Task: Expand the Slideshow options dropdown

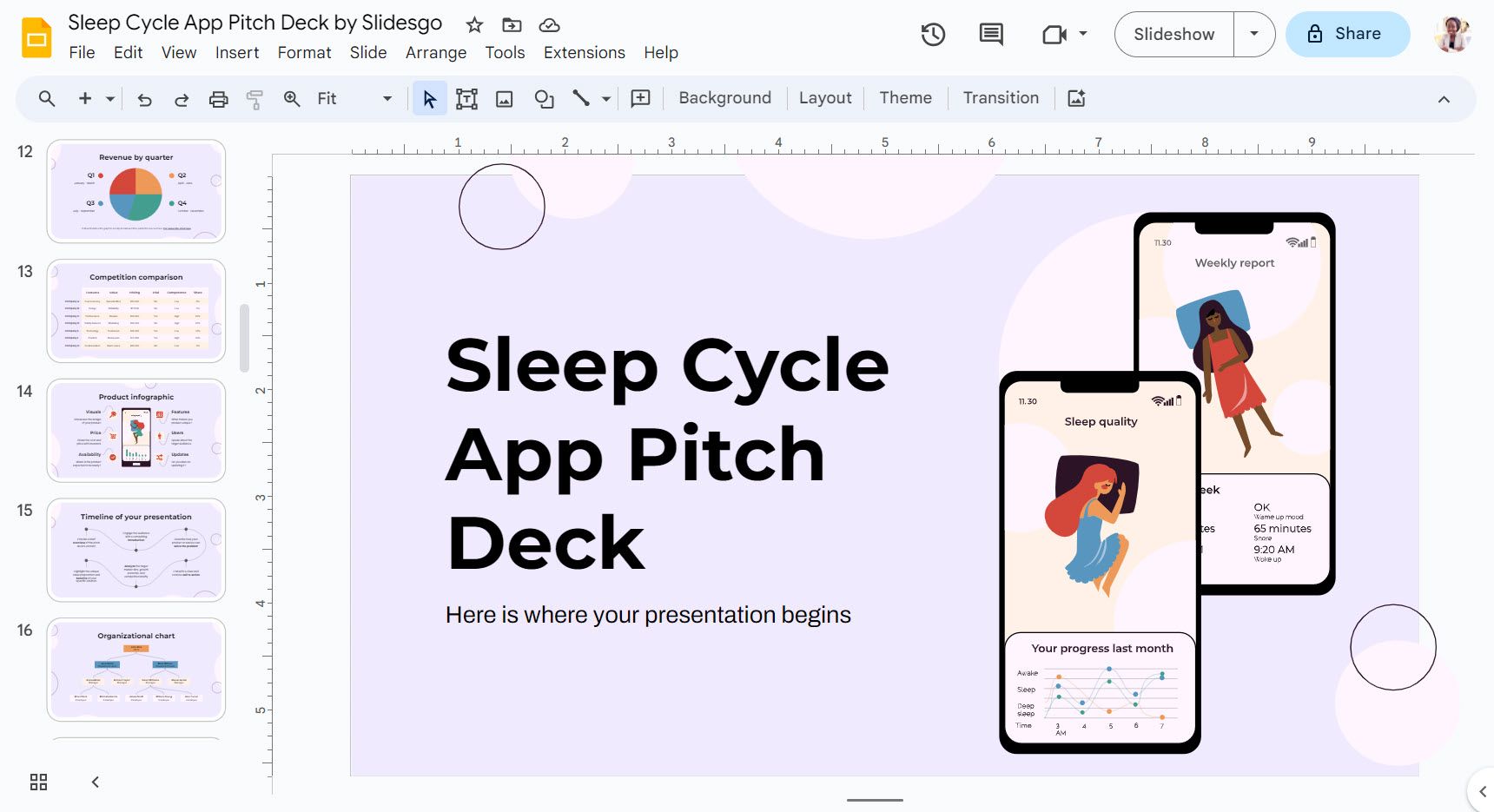Action: pyautogui.click(x=1253, y=35)
